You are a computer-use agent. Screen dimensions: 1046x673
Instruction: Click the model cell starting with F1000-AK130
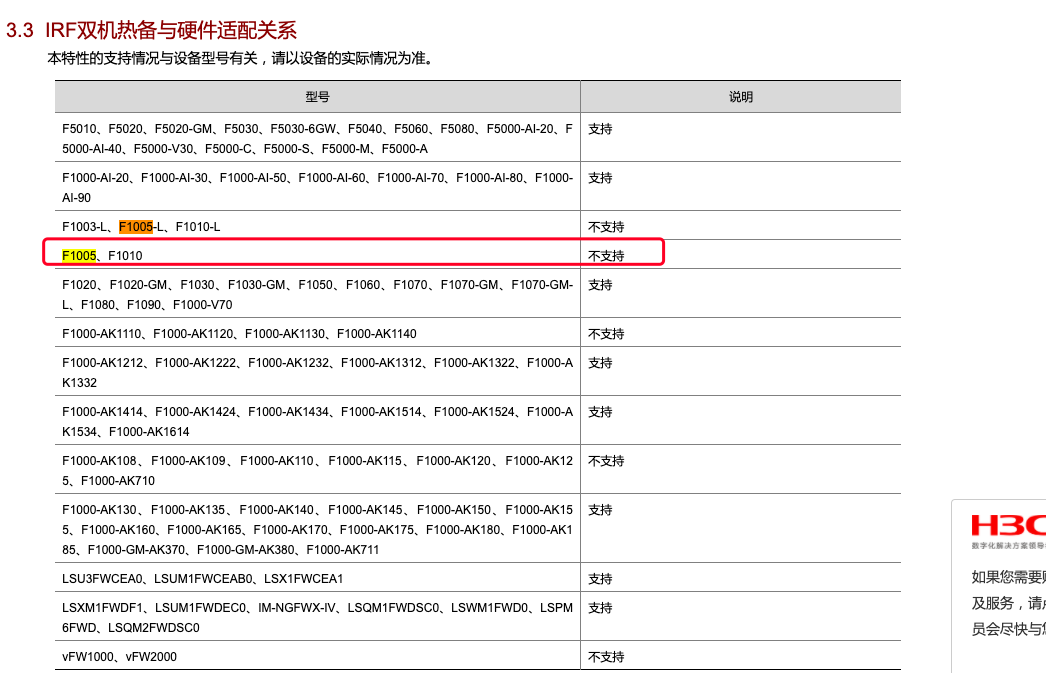(x=318, y=530)
